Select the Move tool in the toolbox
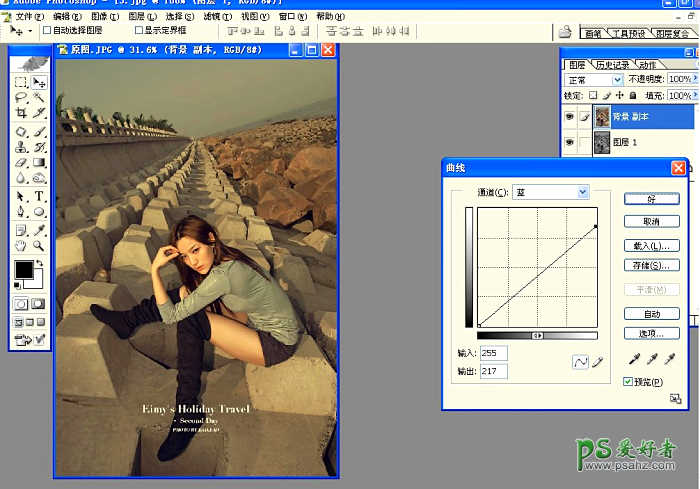The width and height of the screenshot is (700, 489). pos(40,83)
